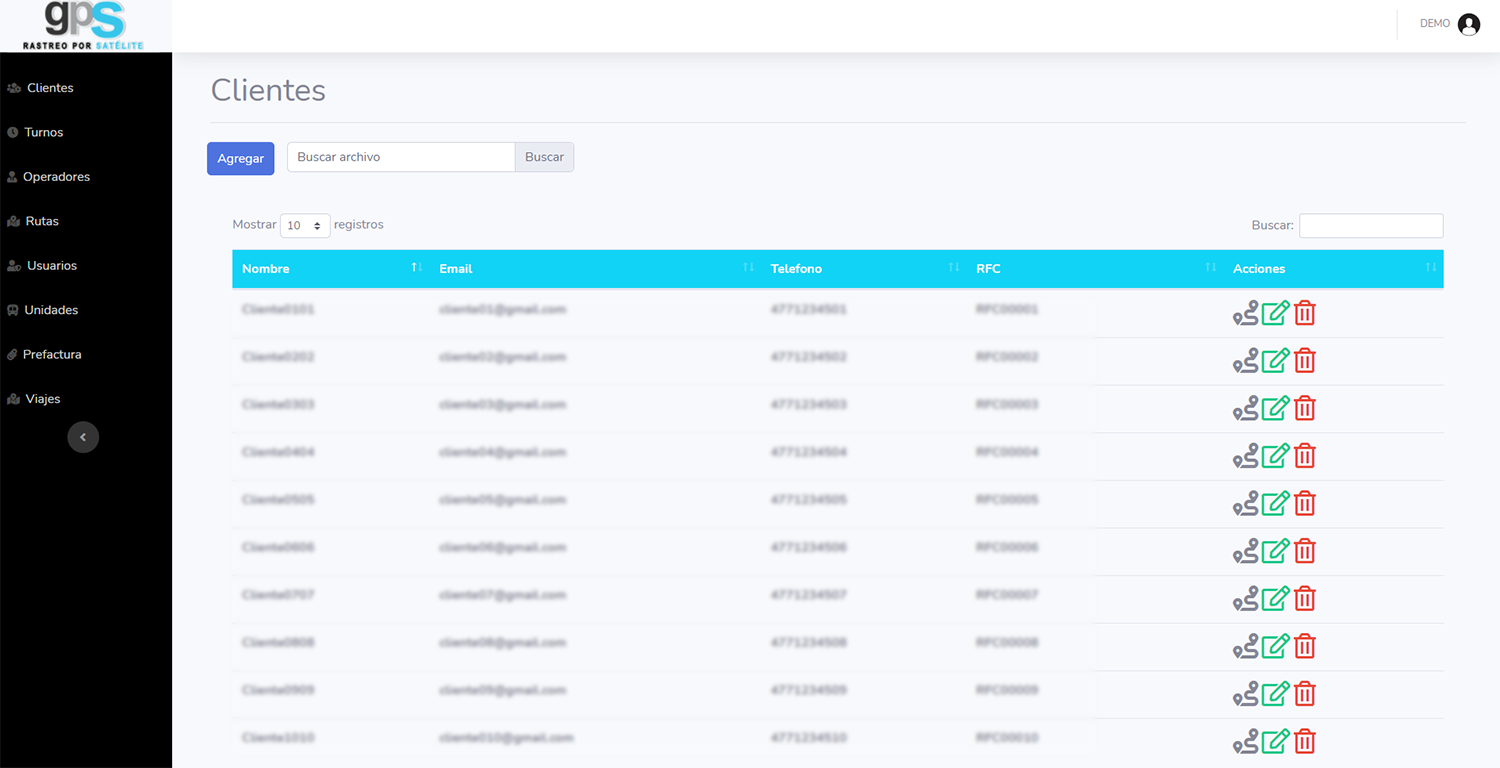This screenshot has width=1500, height=768.
Task: Go to Unidades in the sidebar
Action: [51, 310]
